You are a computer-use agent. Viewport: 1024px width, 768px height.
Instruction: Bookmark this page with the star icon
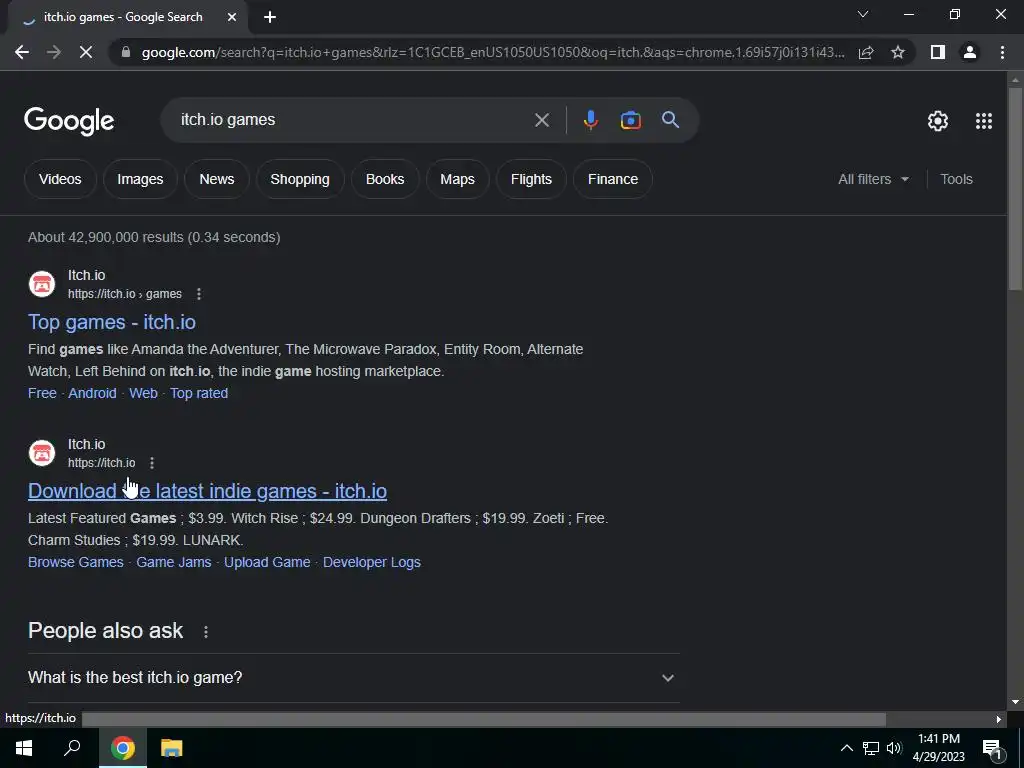pos(898,52)
